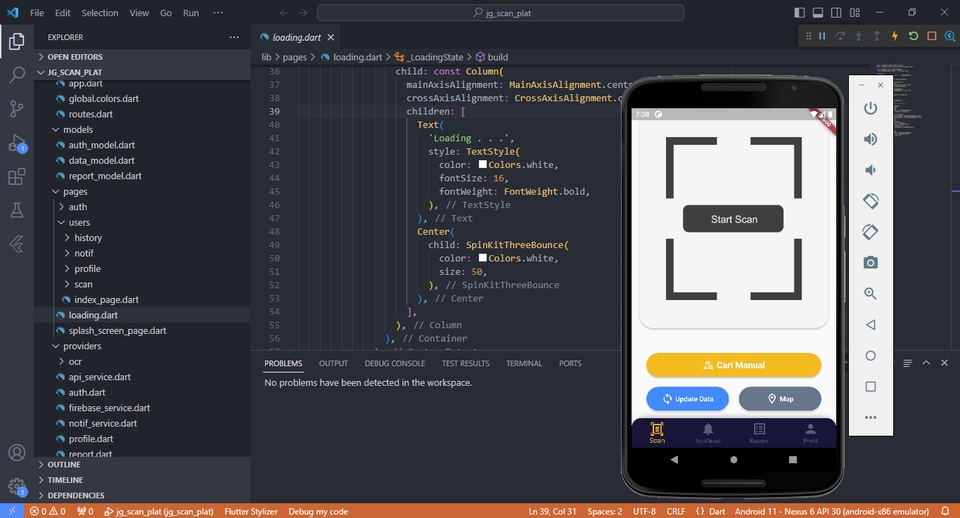
Task: Open the Source Control view
Action: point(17,109)
